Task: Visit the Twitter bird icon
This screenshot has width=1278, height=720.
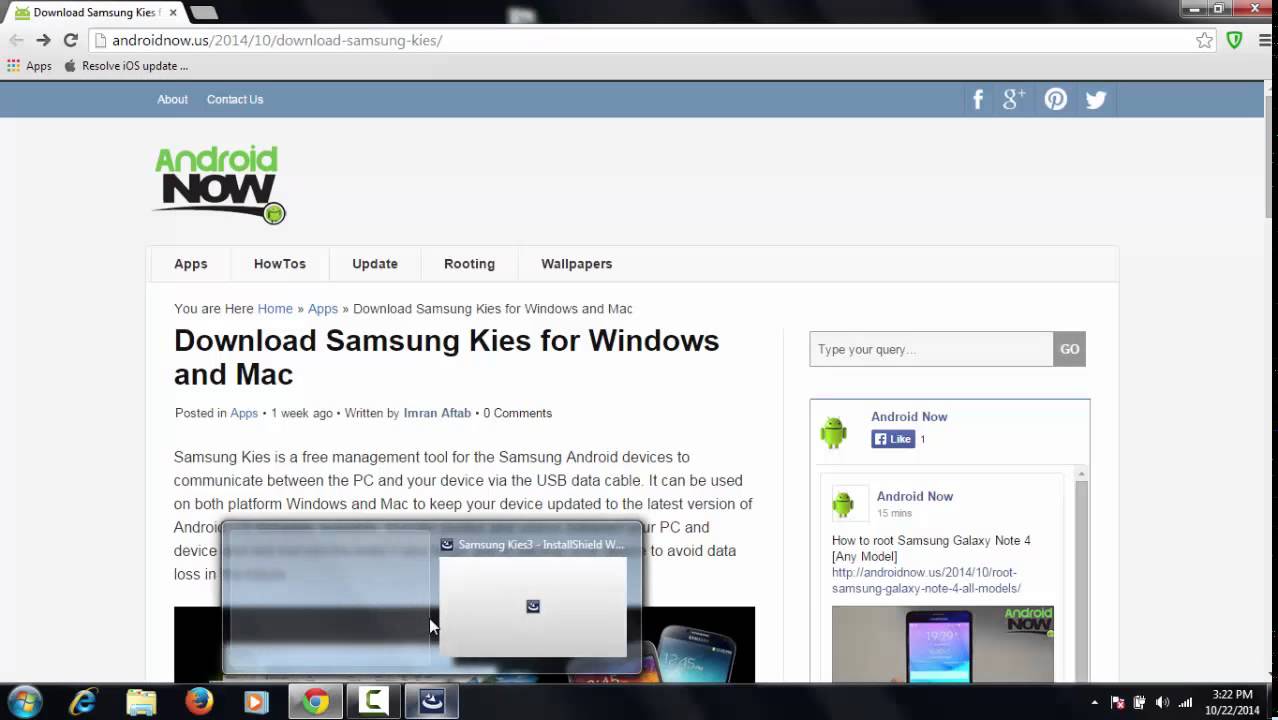Action: point(1096,99)
